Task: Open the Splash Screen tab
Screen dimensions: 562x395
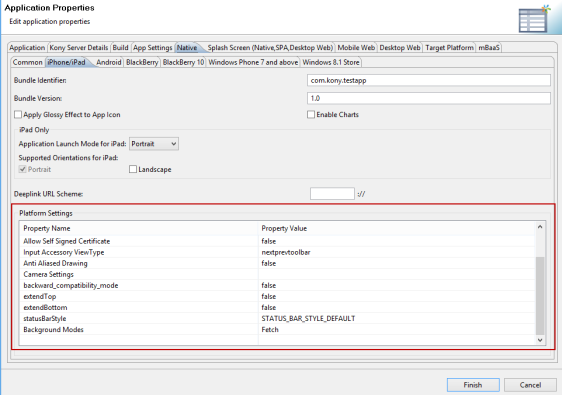Action: (x=270, y=48)
